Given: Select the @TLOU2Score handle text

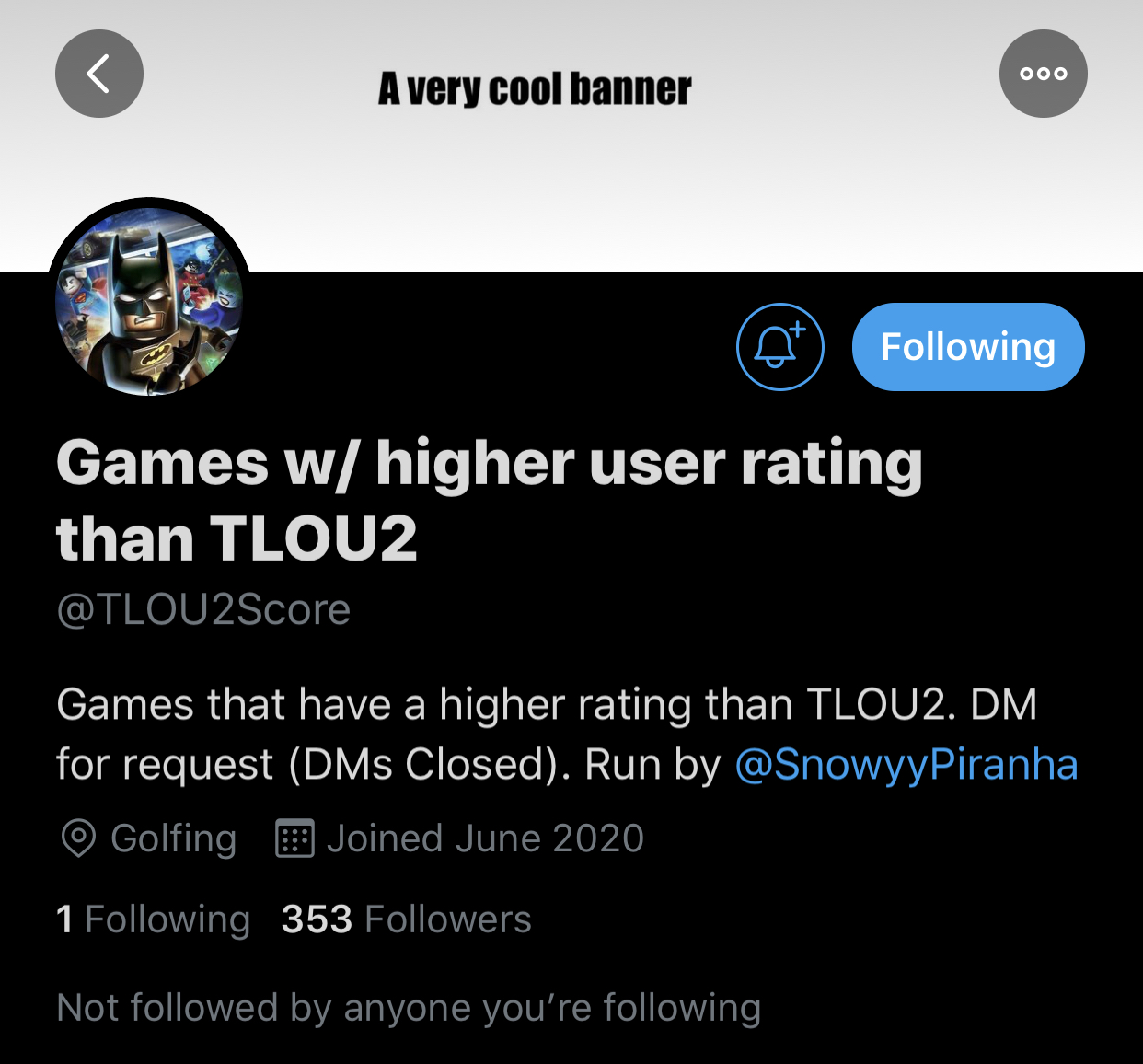Looking at the screenshot, I should pos(203,609).
